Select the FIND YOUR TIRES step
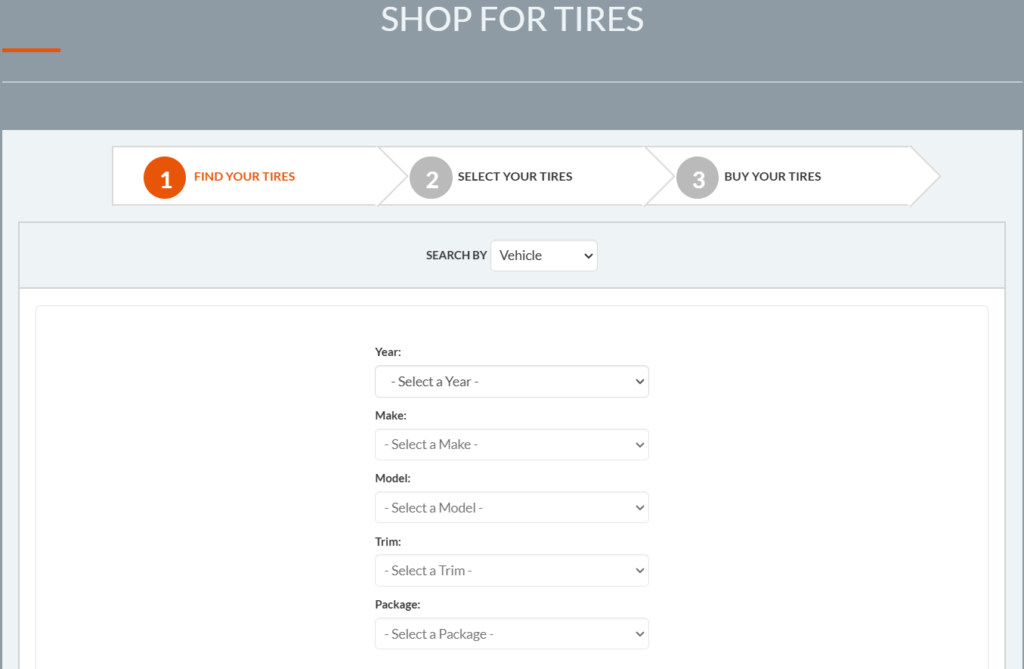The width and height of the screenshot is (1024, 669). click(244, 176)
